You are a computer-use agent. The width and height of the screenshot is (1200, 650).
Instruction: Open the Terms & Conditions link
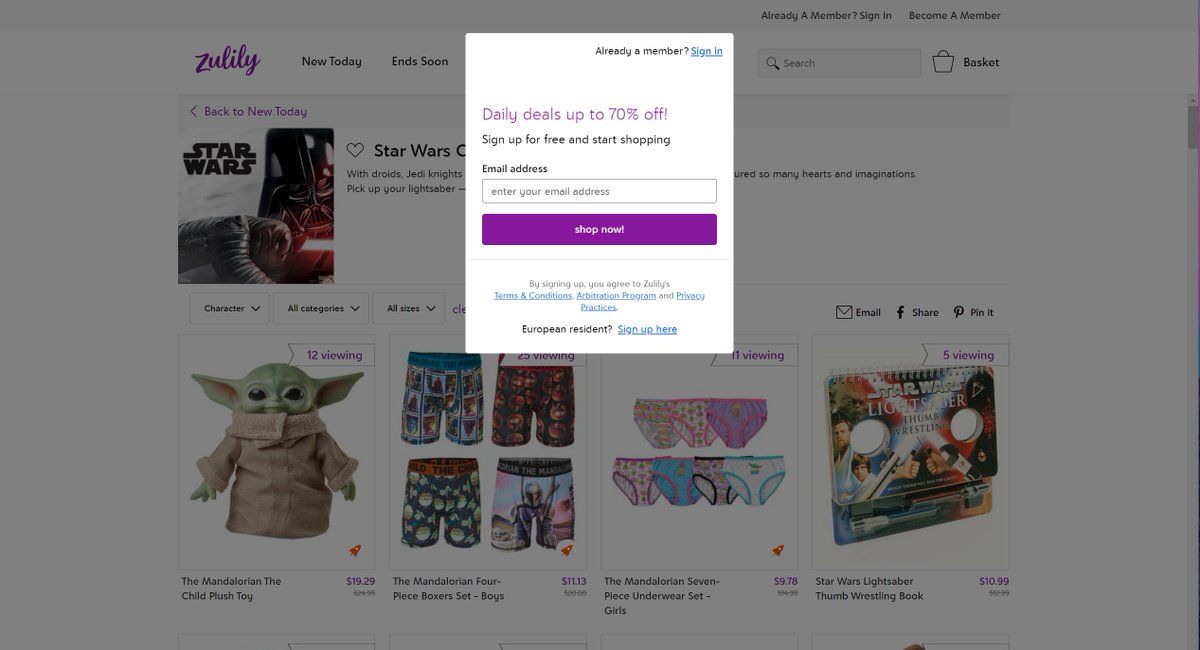[533, 296]
